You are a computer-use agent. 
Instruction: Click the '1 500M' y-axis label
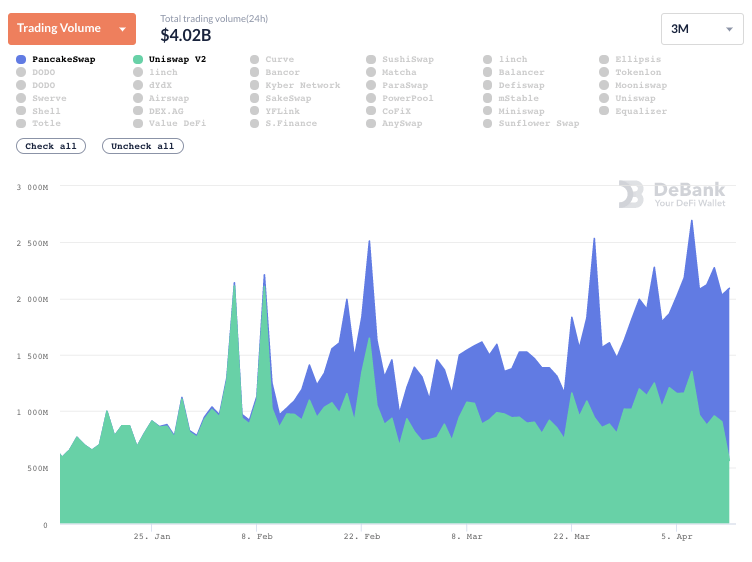point(33,356)
